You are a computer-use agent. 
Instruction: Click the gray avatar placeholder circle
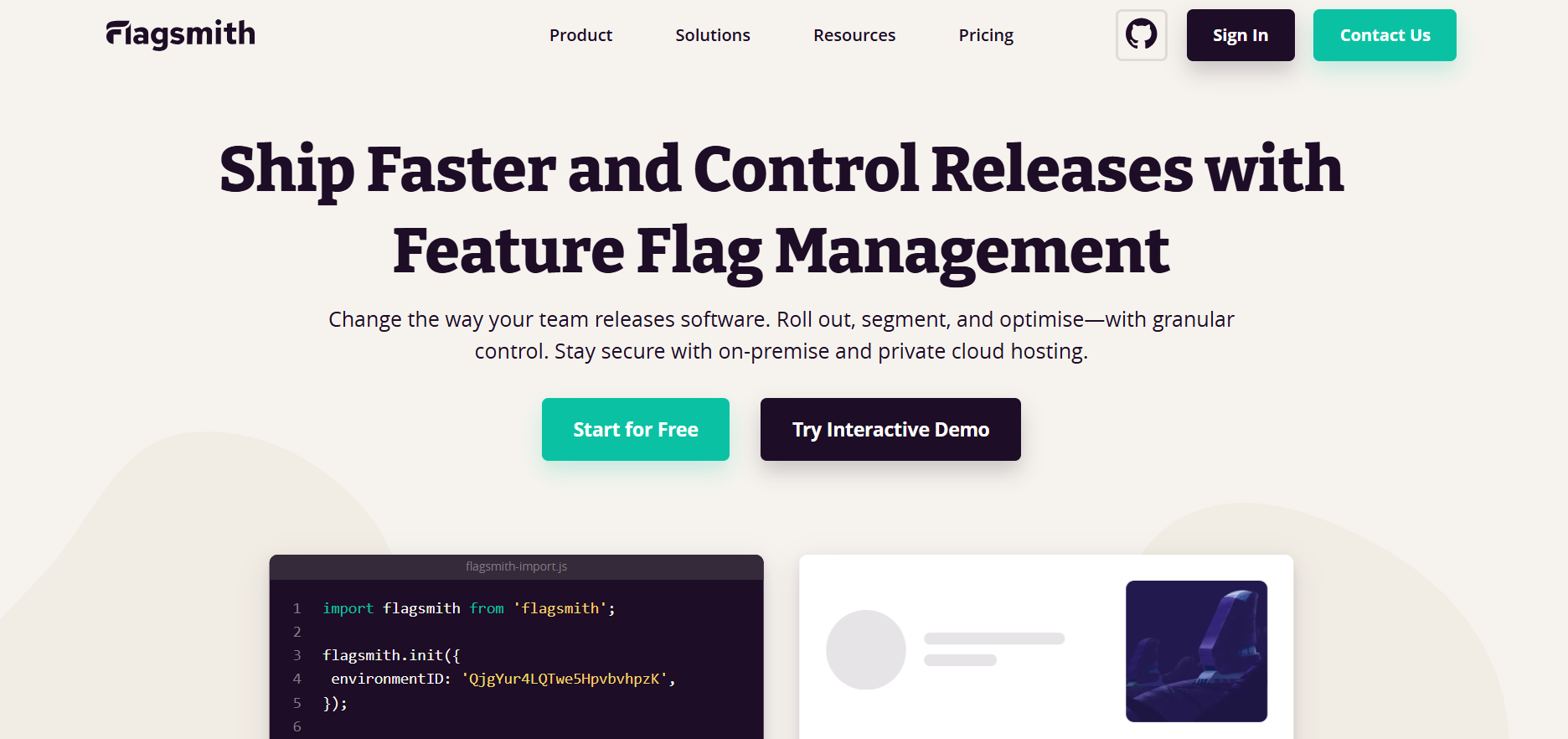tap(866, 650)
